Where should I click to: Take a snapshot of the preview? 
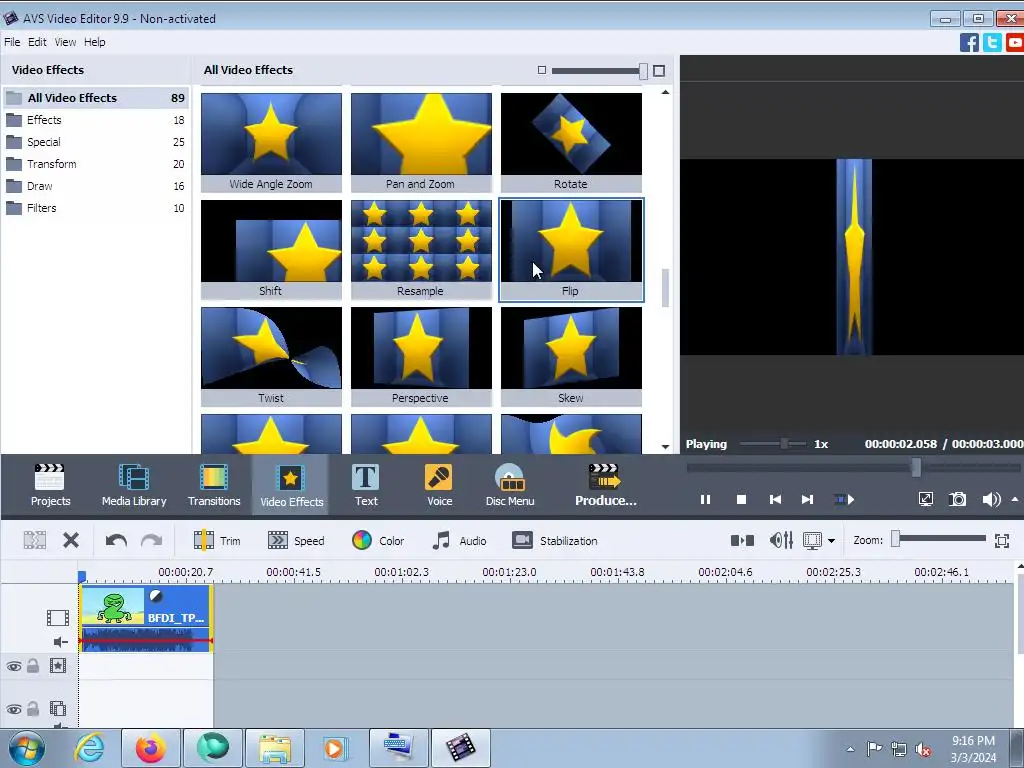coord(957,500)
